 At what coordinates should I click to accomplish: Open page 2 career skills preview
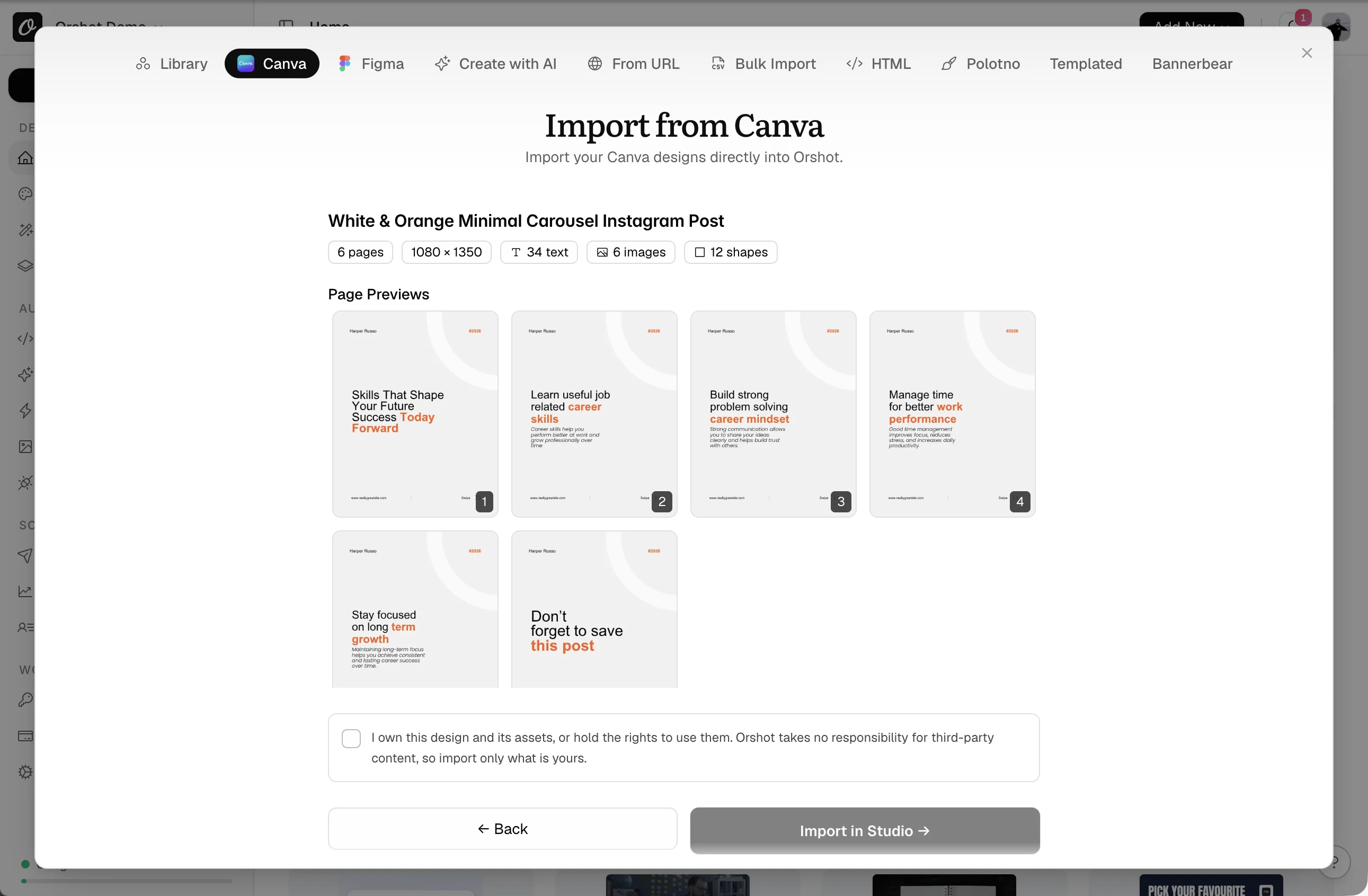594,414
